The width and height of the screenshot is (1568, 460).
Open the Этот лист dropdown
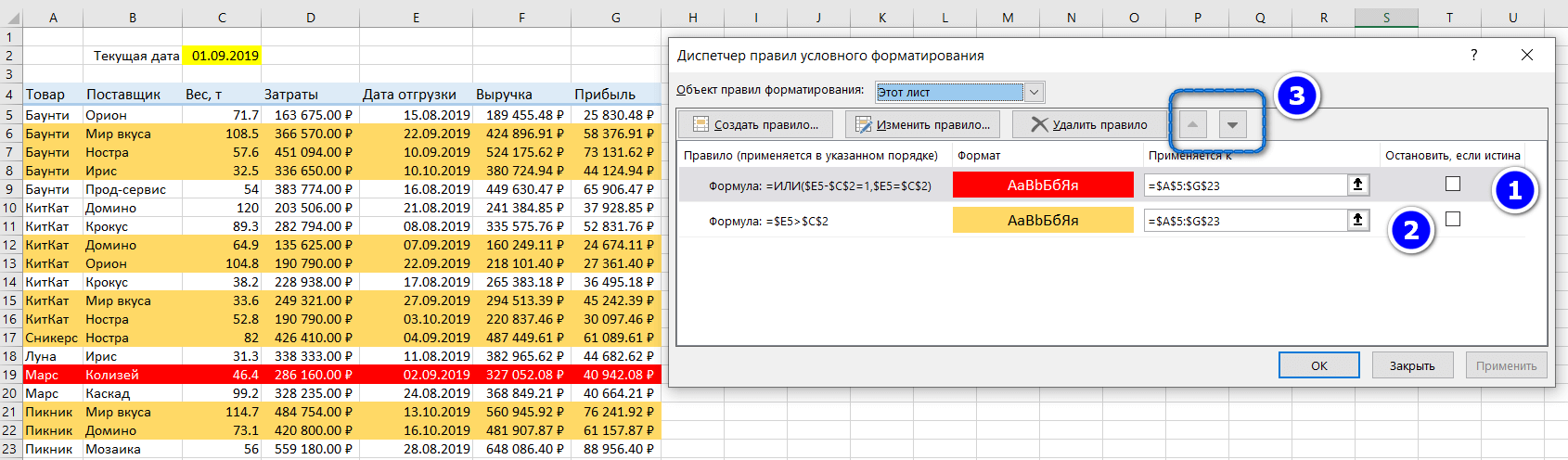click(1035, 92)
